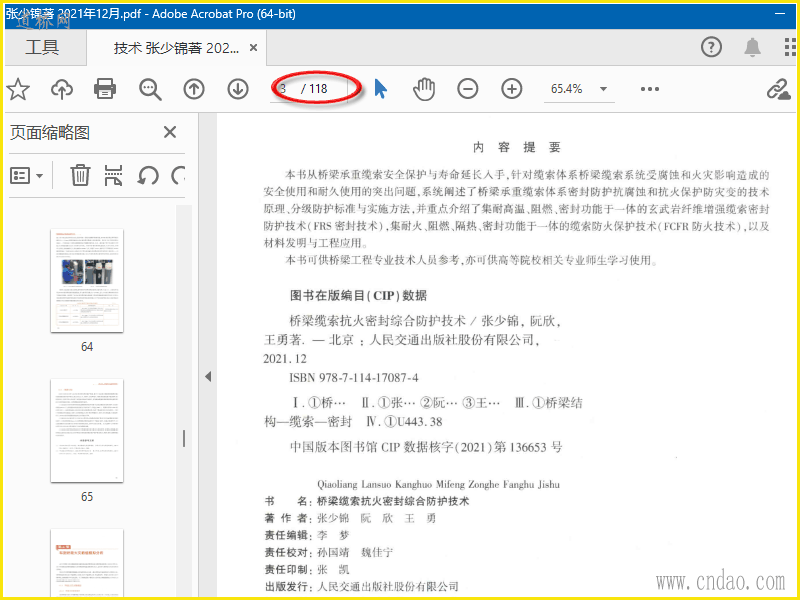
Task: Select page 65 thumbnail
Action: tap(87, 431)
